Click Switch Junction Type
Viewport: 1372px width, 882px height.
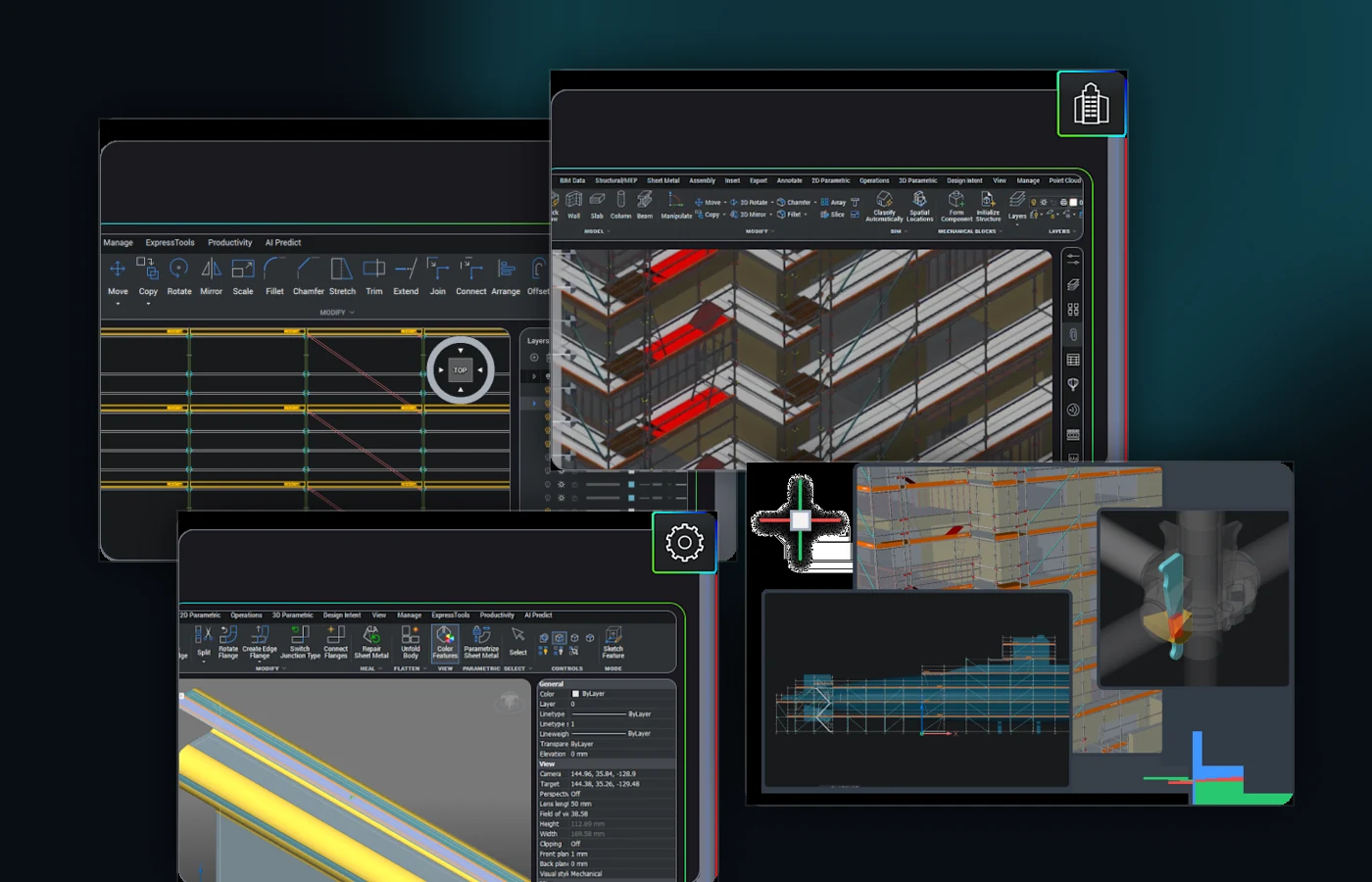pyautogui.click(x=300, y=643)
